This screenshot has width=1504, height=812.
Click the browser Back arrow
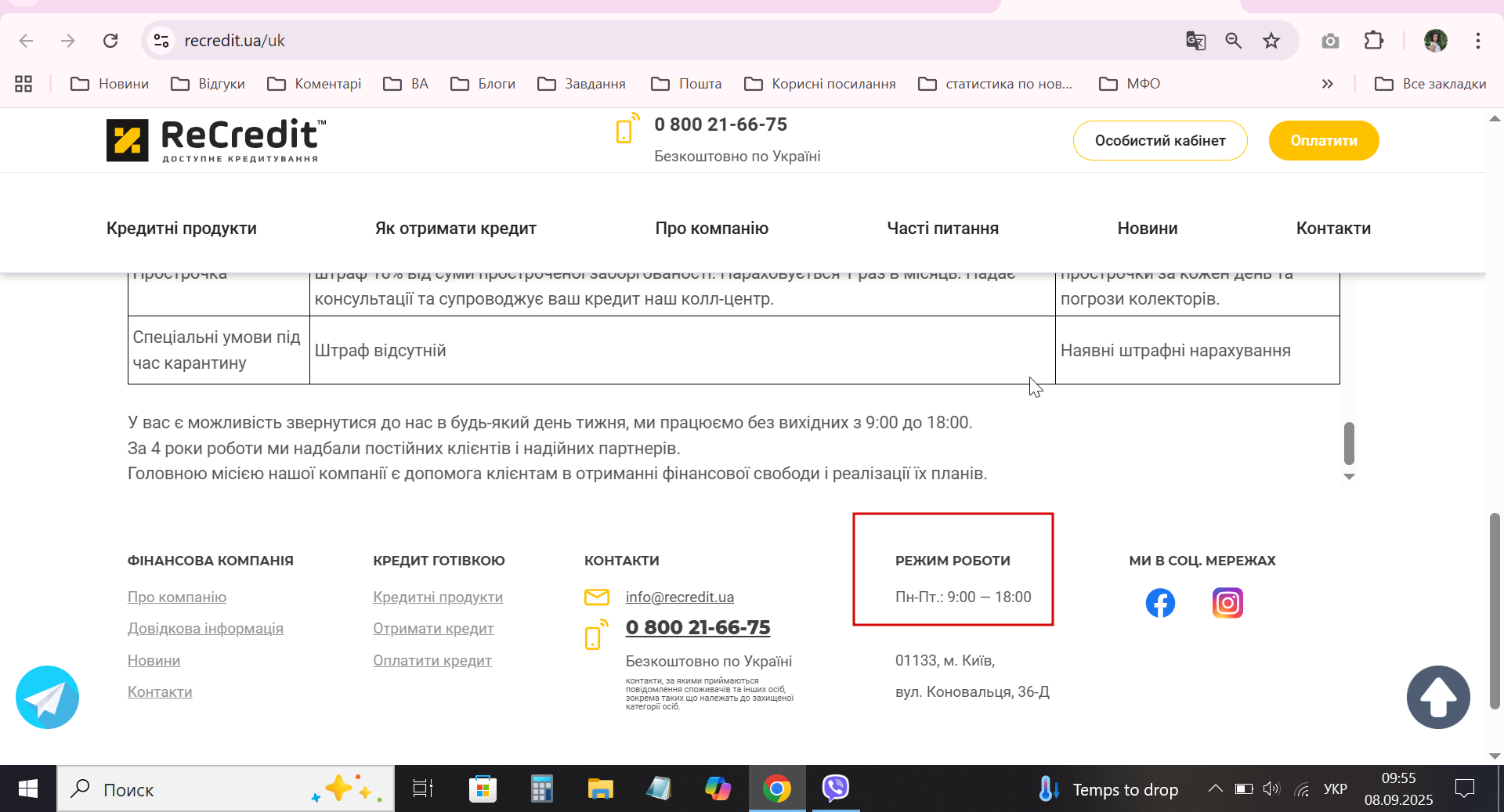(26, 41)
